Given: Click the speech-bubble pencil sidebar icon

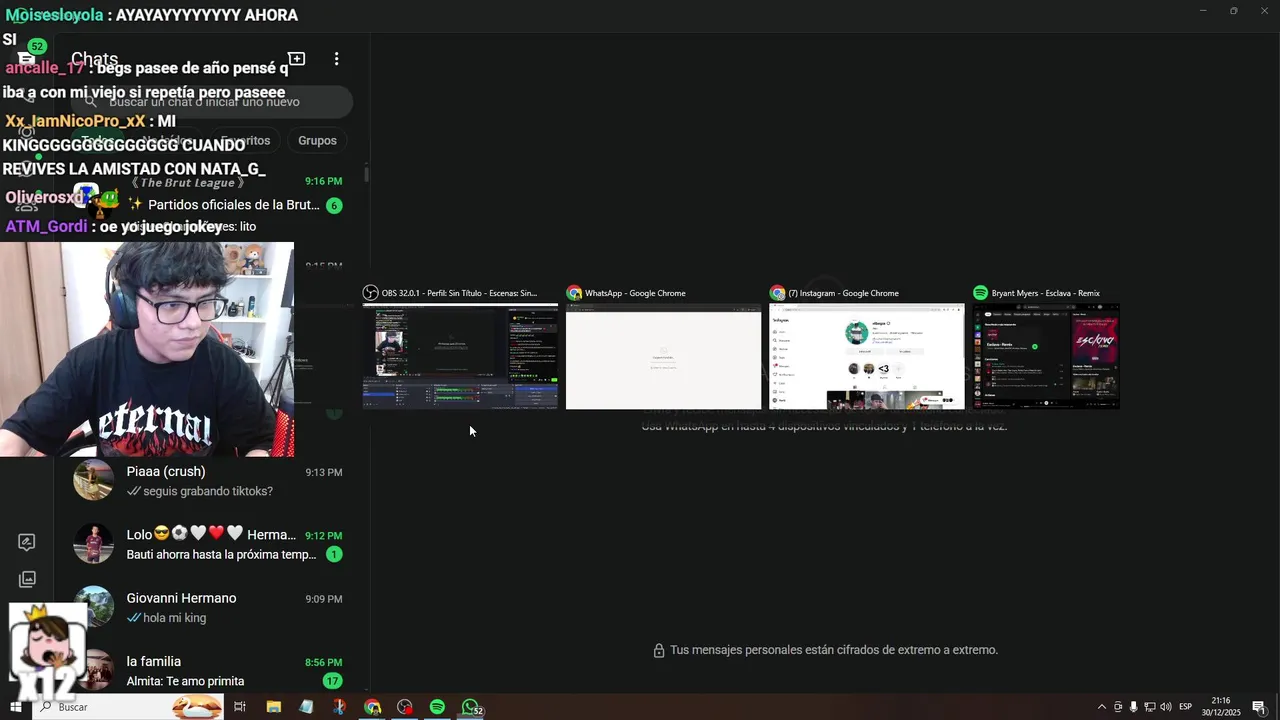Looking at the screenshot, I should [27, 542].
